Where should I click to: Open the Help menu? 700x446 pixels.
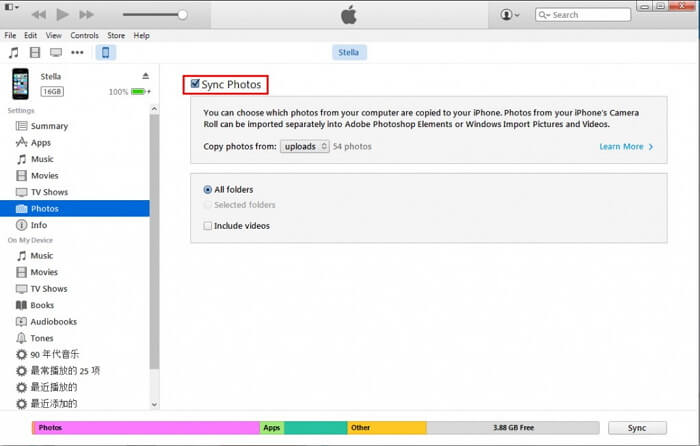coord(142,35)
